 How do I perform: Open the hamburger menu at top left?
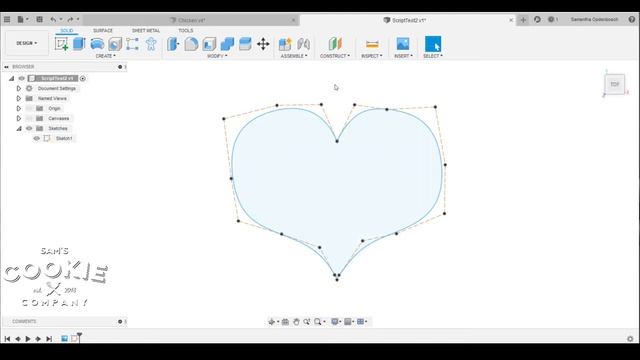[x=7, y=19]
